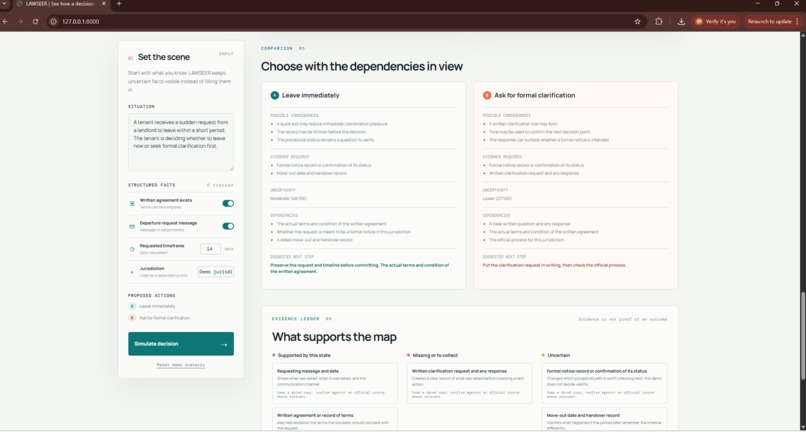Click the Verify it's you button
The image size is (806, 432).
(716, 22)
